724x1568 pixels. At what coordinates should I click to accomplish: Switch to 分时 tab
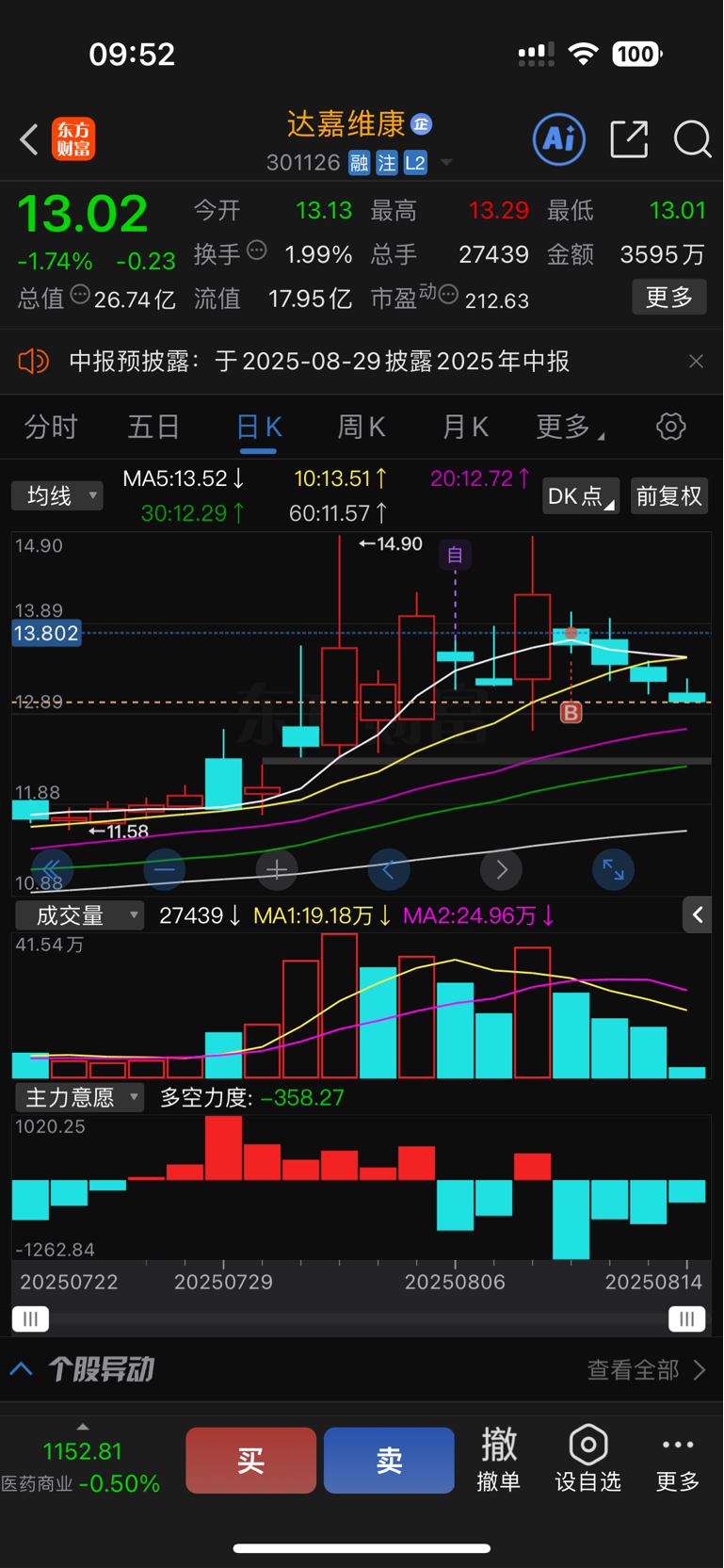click(51, 427)
